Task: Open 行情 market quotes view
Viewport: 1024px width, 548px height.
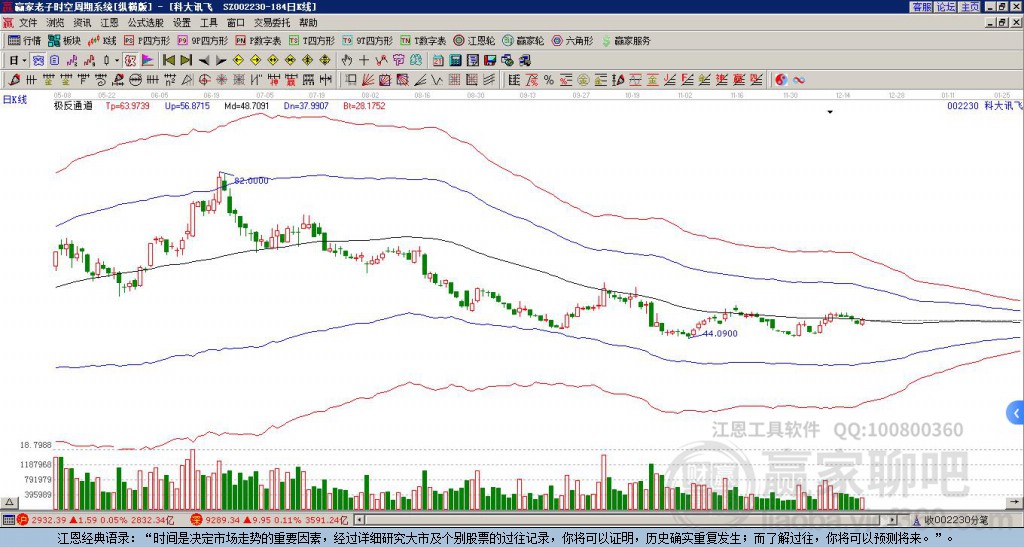Action: click(x=24, y=41)
